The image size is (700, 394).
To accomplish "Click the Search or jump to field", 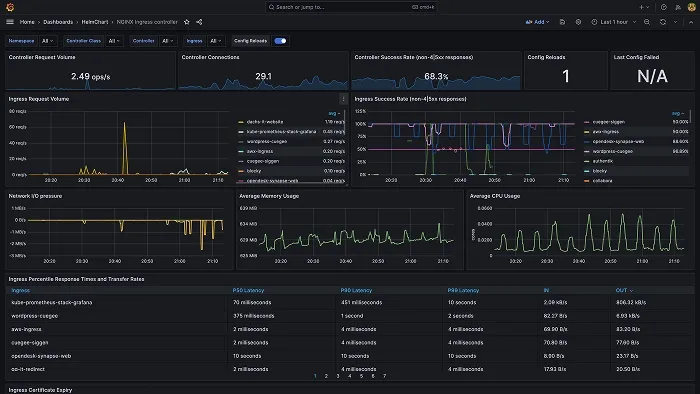I will coord(351,7).
